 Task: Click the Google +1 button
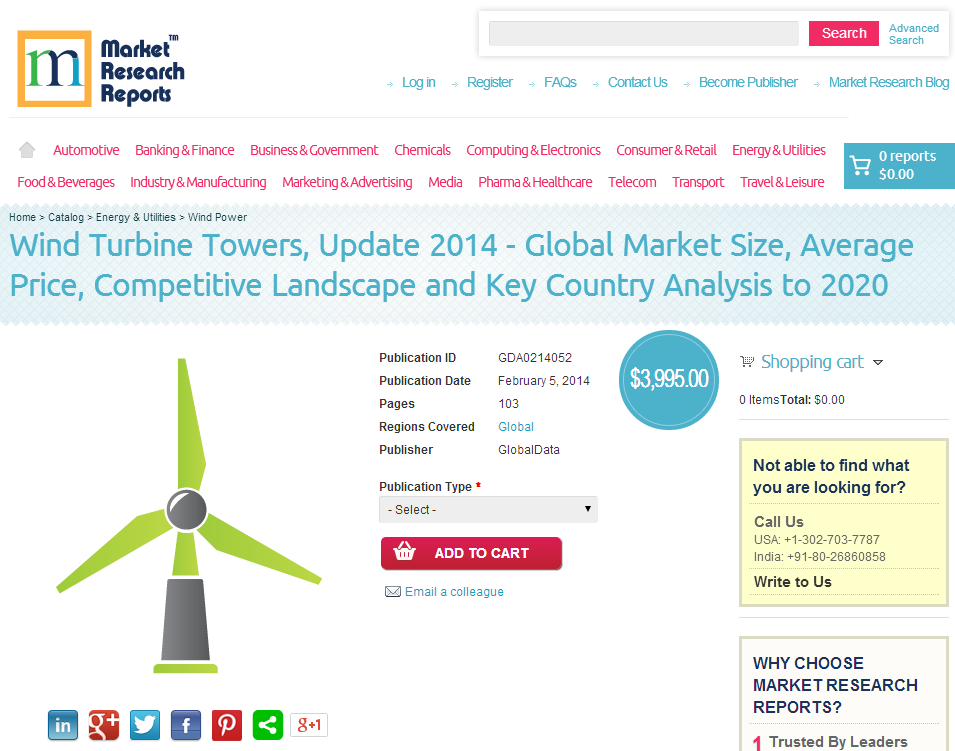coord(309,725)
